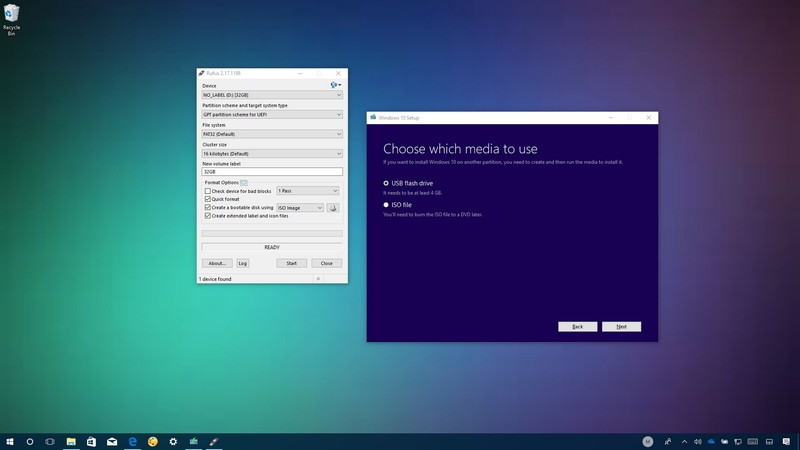Open the Windows Start menu
This screenshot has height=450, width=800.
10,441
